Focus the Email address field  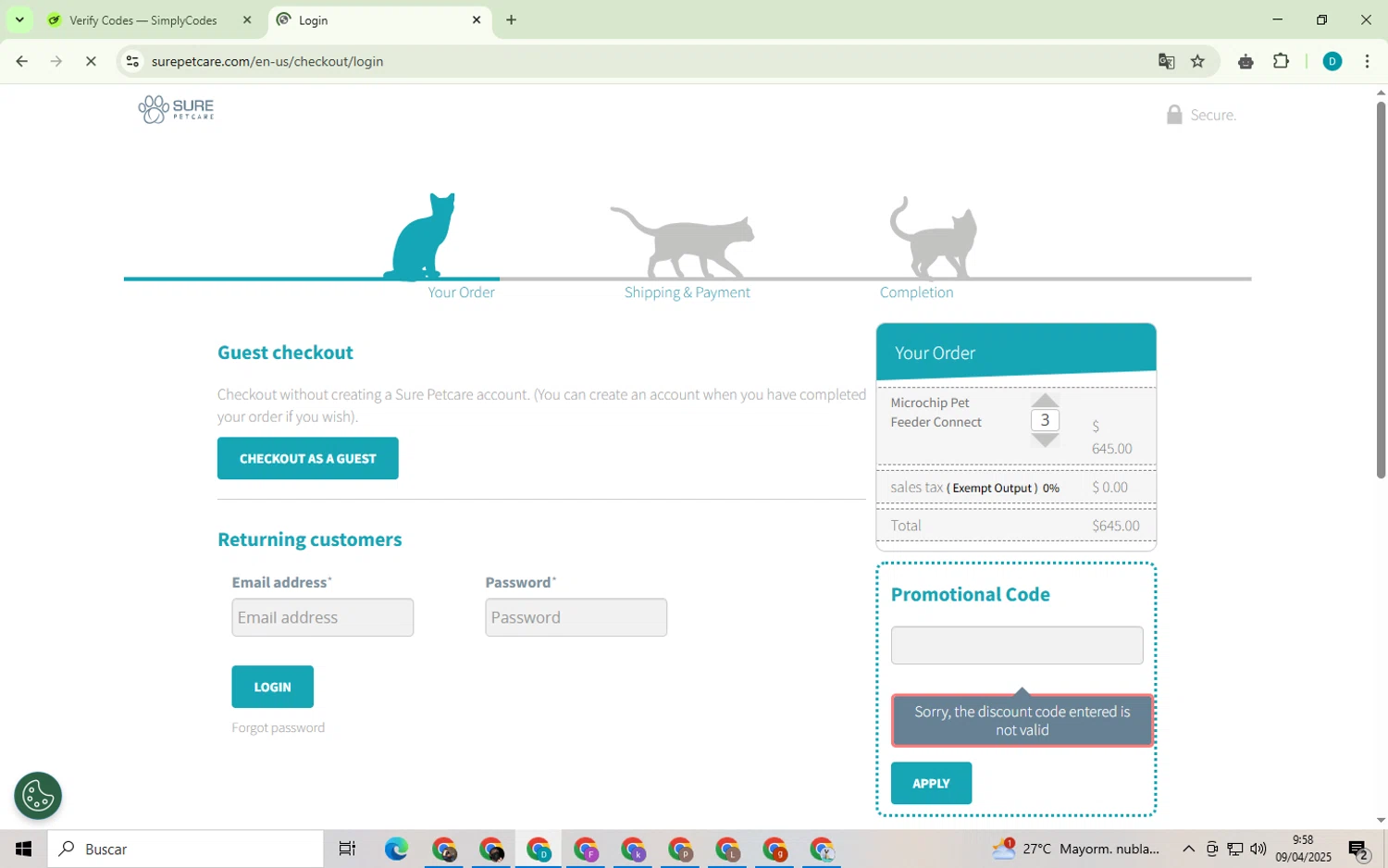tap(323, 617)
